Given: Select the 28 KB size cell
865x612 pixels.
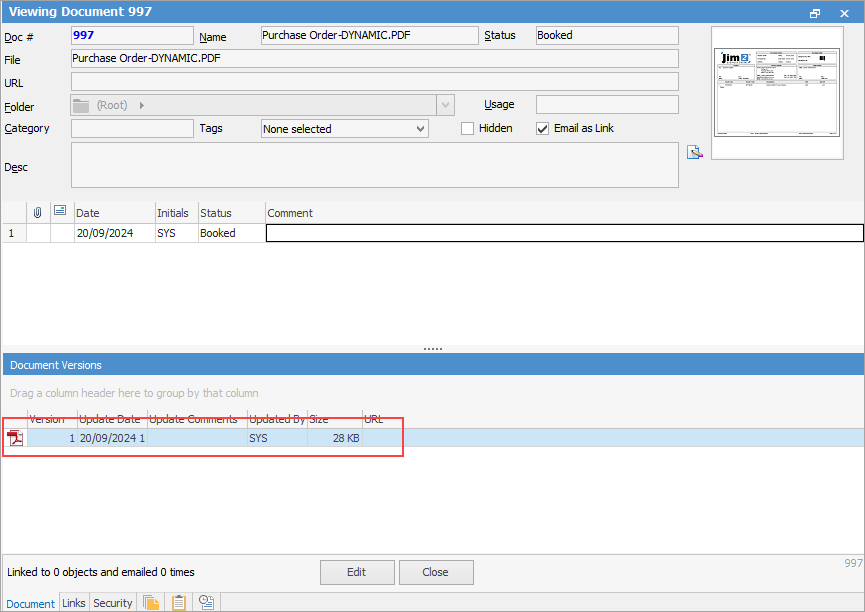Looking at the screenshot, I should coord(334,438).
